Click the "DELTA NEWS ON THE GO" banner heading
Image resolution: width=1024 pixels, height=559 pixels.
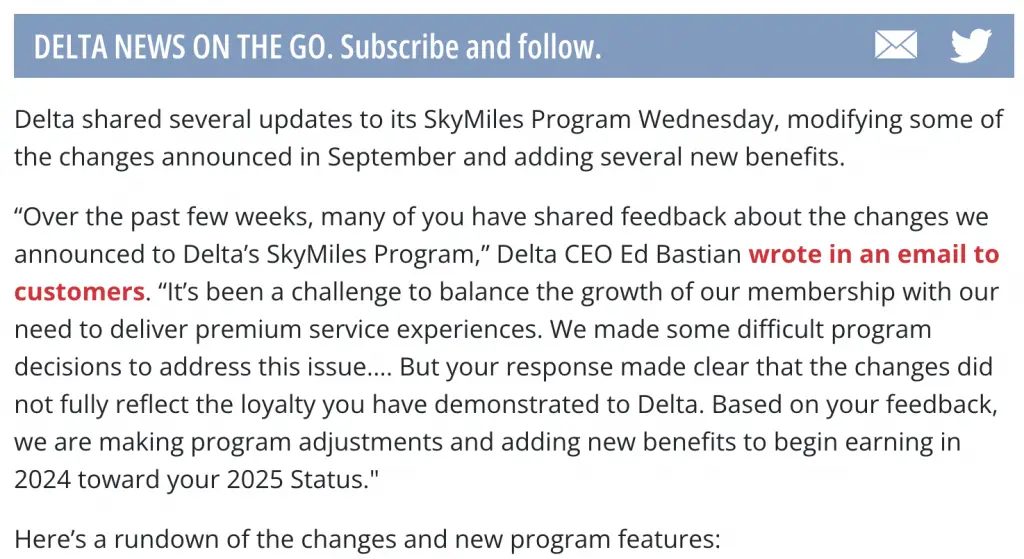click(179, 46)
